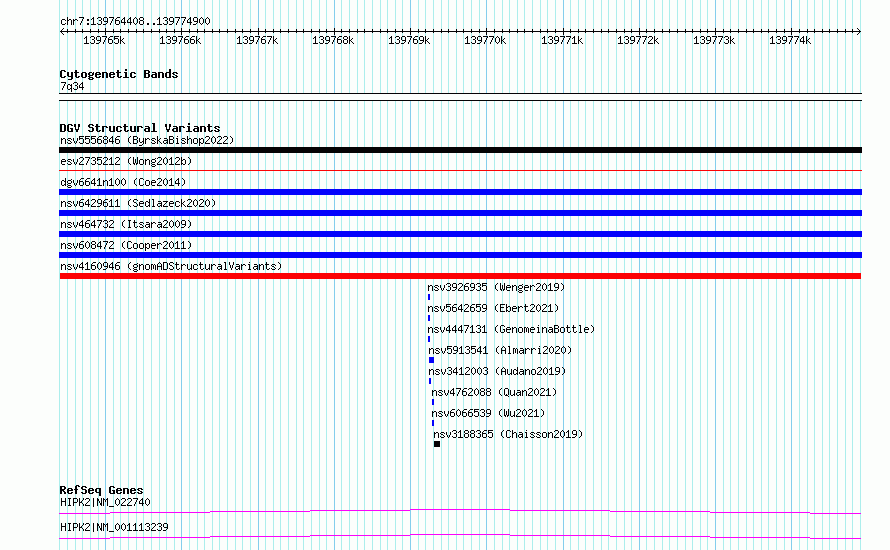Click the 139769k ruler position
The width and height of the screenshot is (890, 550).
[409, 40]
